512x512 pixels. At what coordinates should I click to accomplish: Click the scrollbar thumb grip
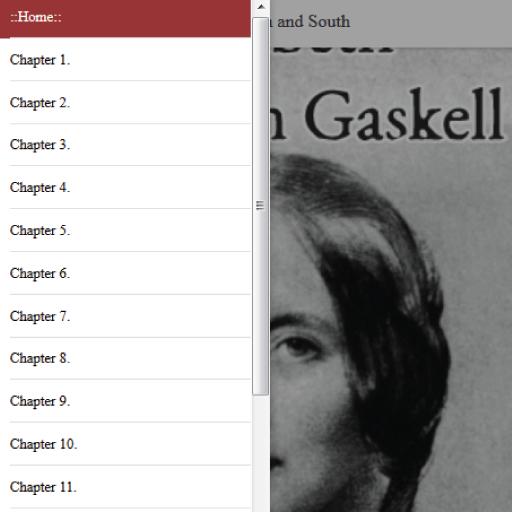260,205
